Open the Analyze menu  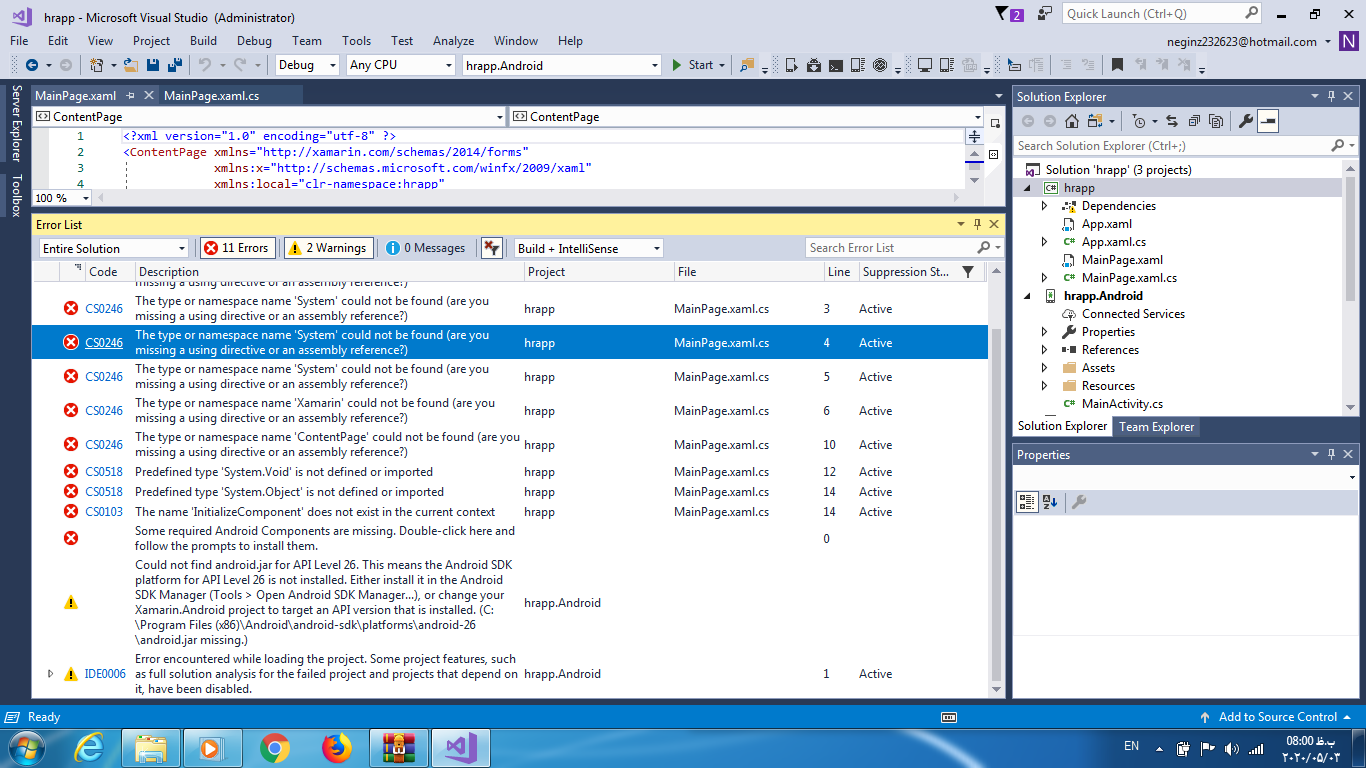pyautogui.click(x=453, y=41)
